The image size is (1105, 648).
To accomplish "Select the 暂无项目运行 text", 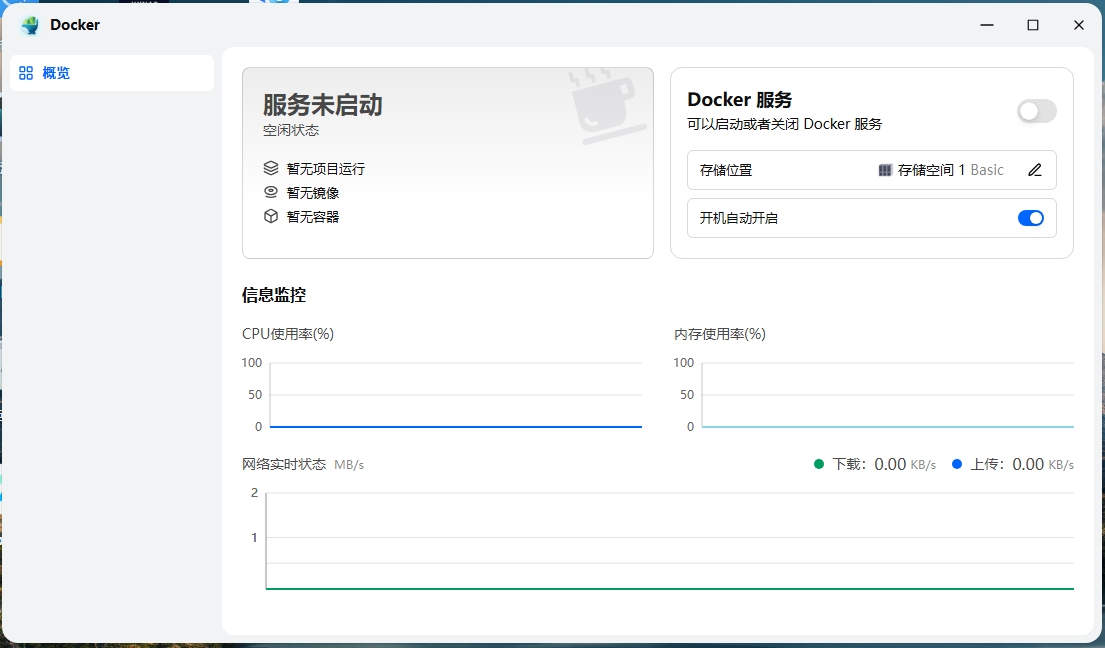I will [326, 169].
